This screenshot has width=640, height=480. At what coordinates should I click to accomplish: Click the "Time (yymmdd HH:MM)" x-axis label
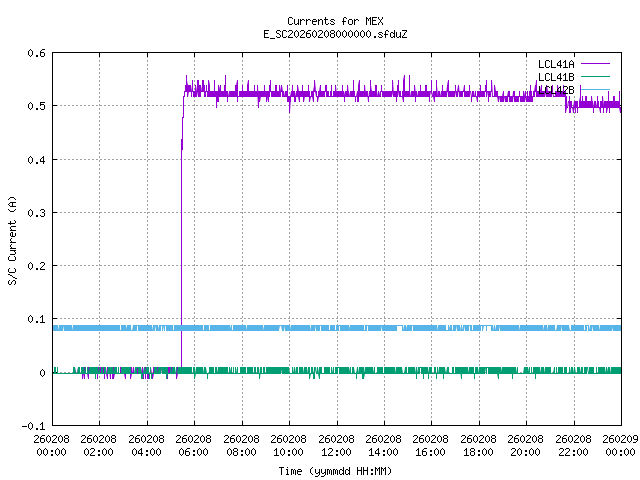pos(335,469)
